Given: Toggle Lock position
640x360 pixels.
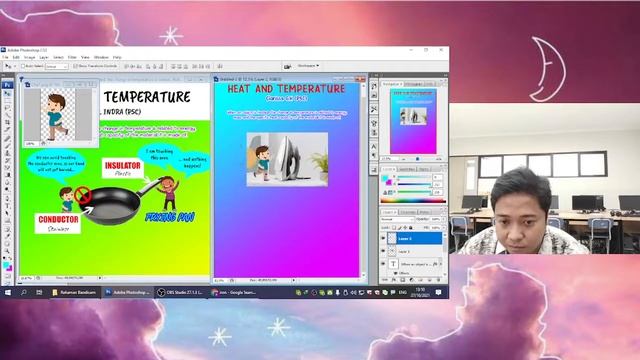Looking at the screenshot, I should click(x=405, y=227).
